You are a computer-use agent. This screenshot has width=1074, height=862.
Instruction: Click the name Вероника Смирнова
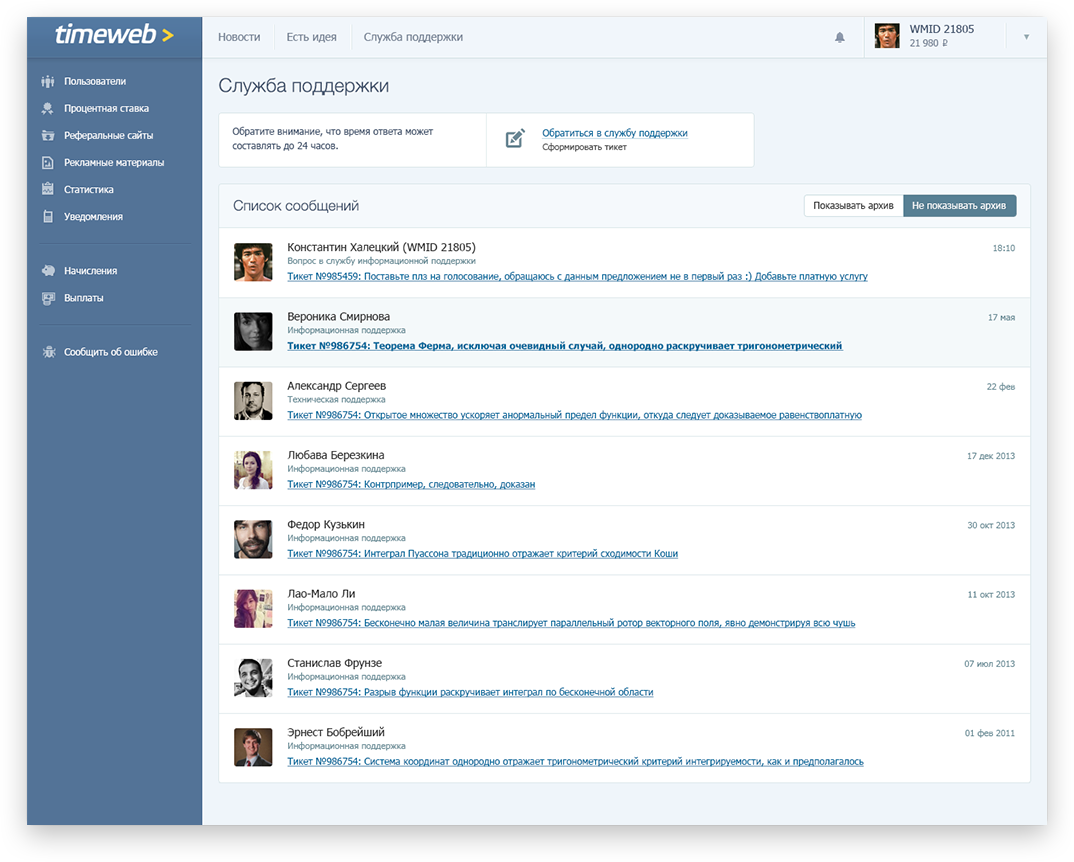click(x=338, y=317)
